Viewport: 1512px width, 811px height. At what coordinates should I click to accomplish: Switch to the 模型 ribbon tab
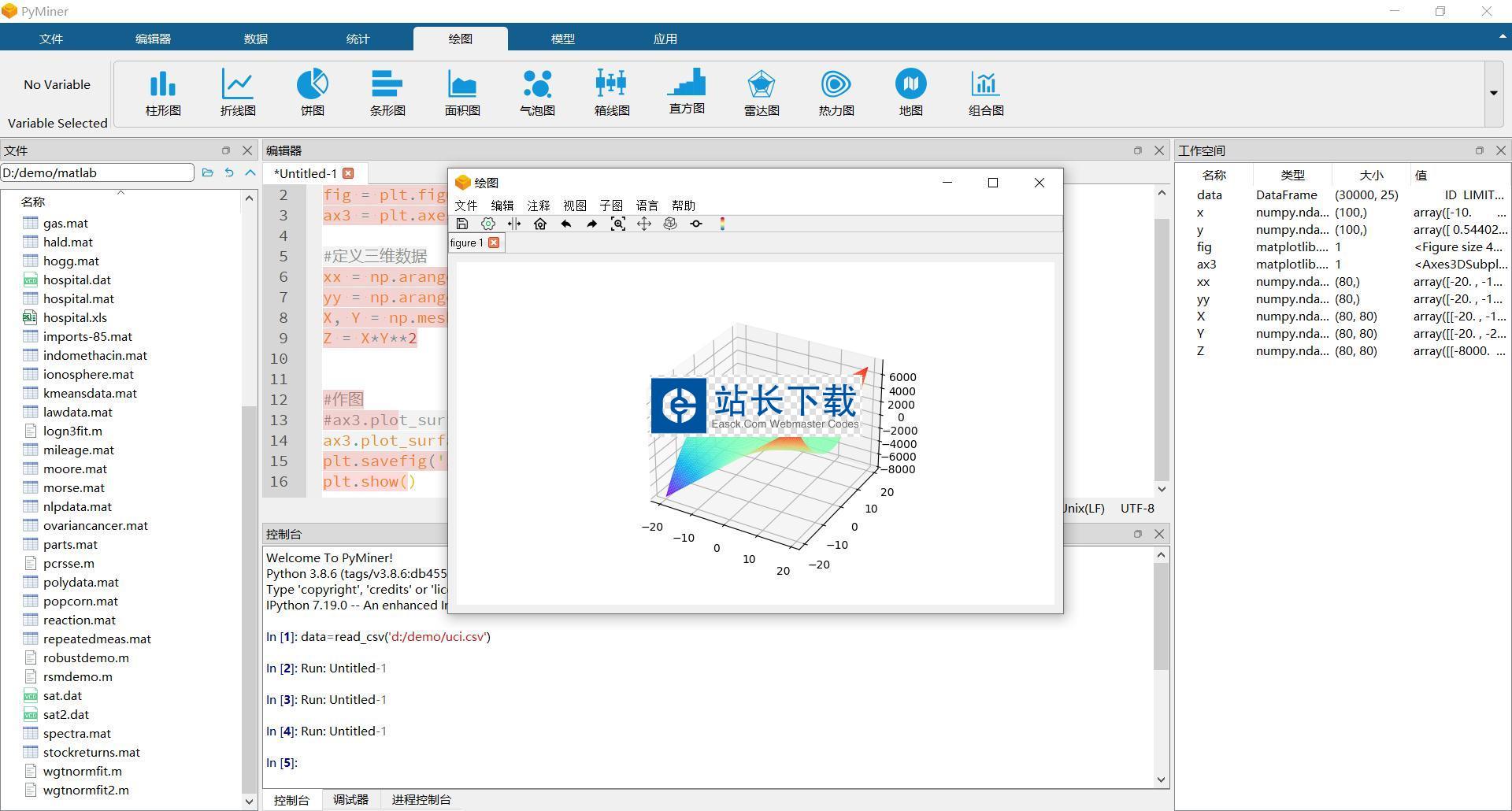point(562,39)
